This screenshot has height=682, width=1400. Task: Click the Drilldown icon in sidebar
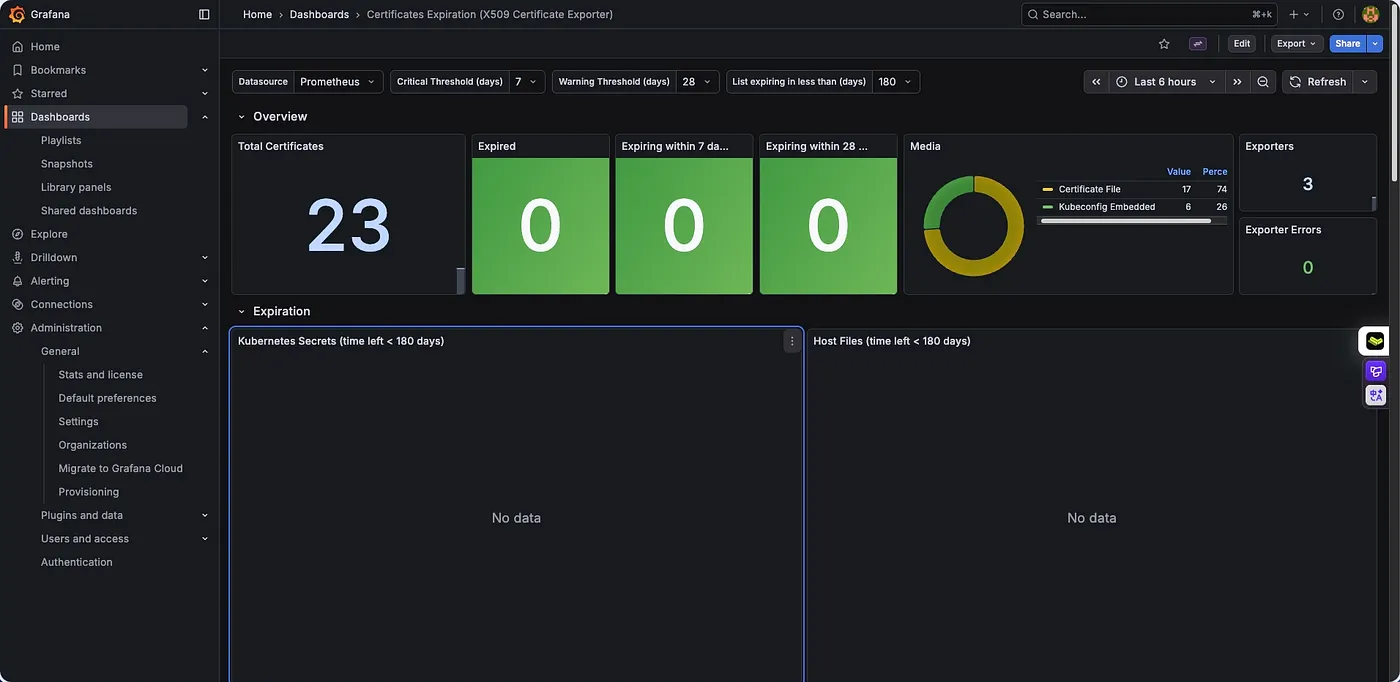click(17, 257)
